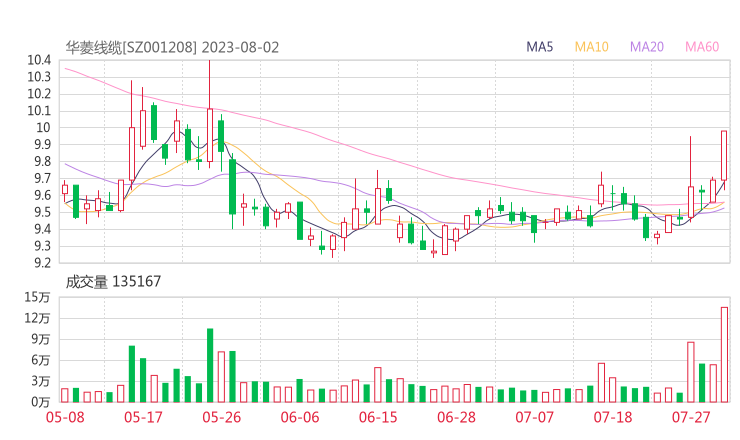Click the 07-07 date axis label
The width and height of the screenshot is (740, 440).
[x=534, y=417]
